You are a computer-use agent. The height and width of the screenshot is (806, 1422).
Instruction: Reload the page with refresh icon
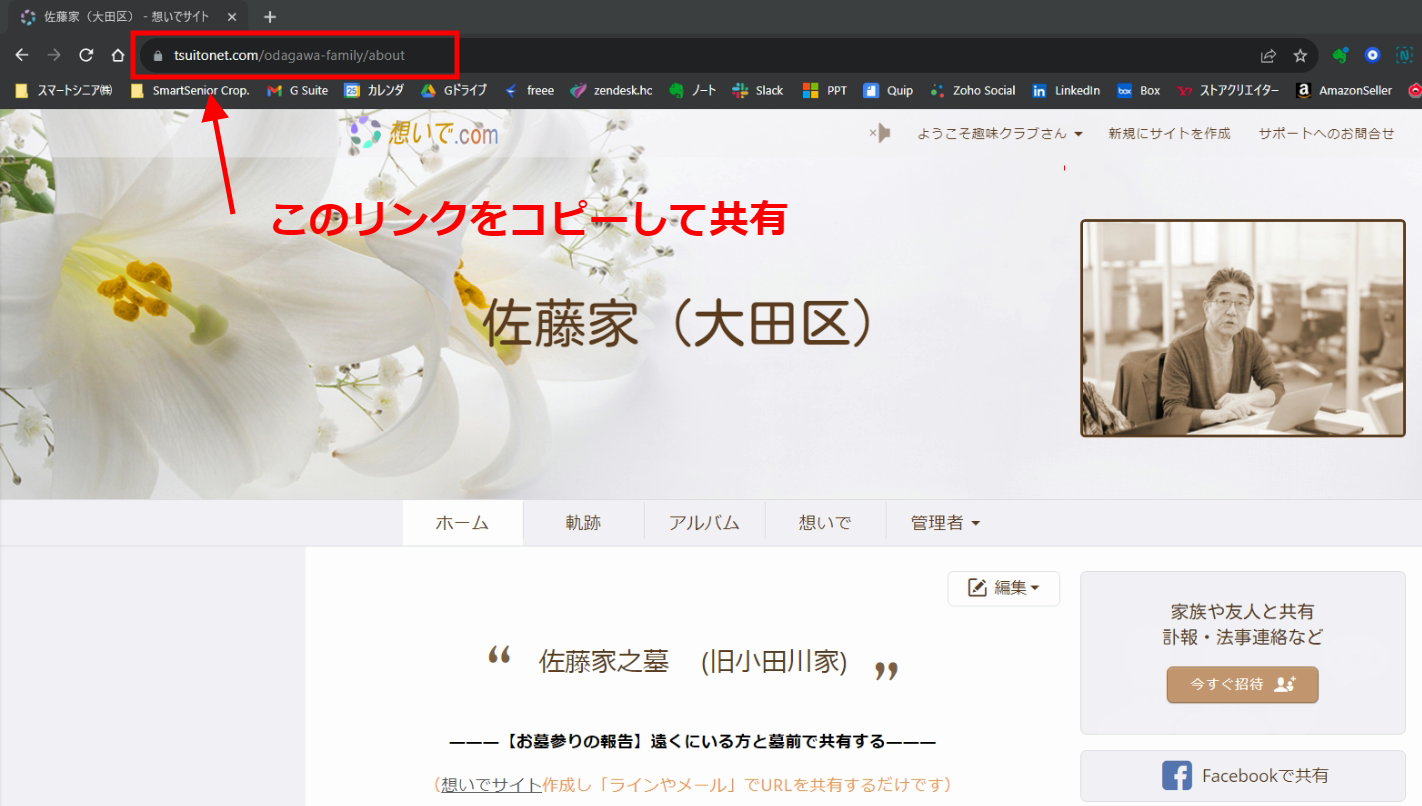(x=86, y=55)
